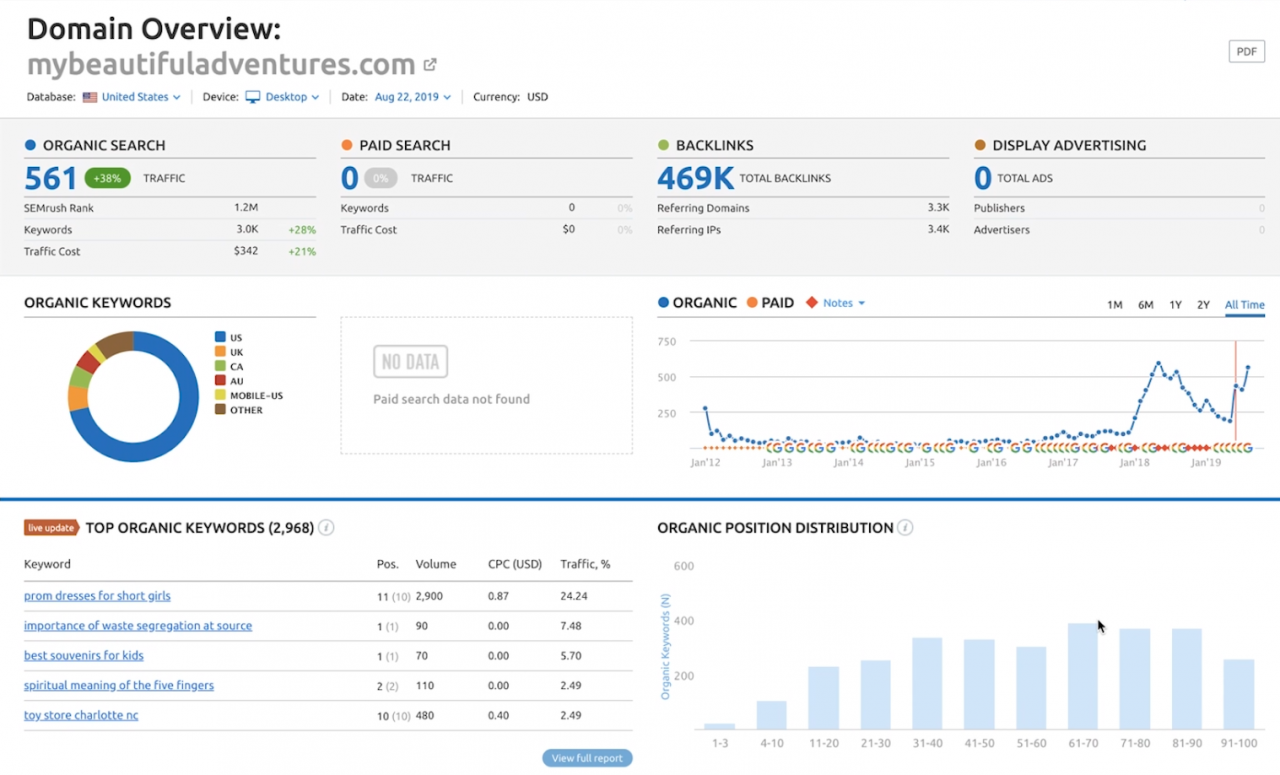Screen dimensions: 1280x775
Task: Click the info icon beside Organic Position Distribution
Action: click(905, 528)
